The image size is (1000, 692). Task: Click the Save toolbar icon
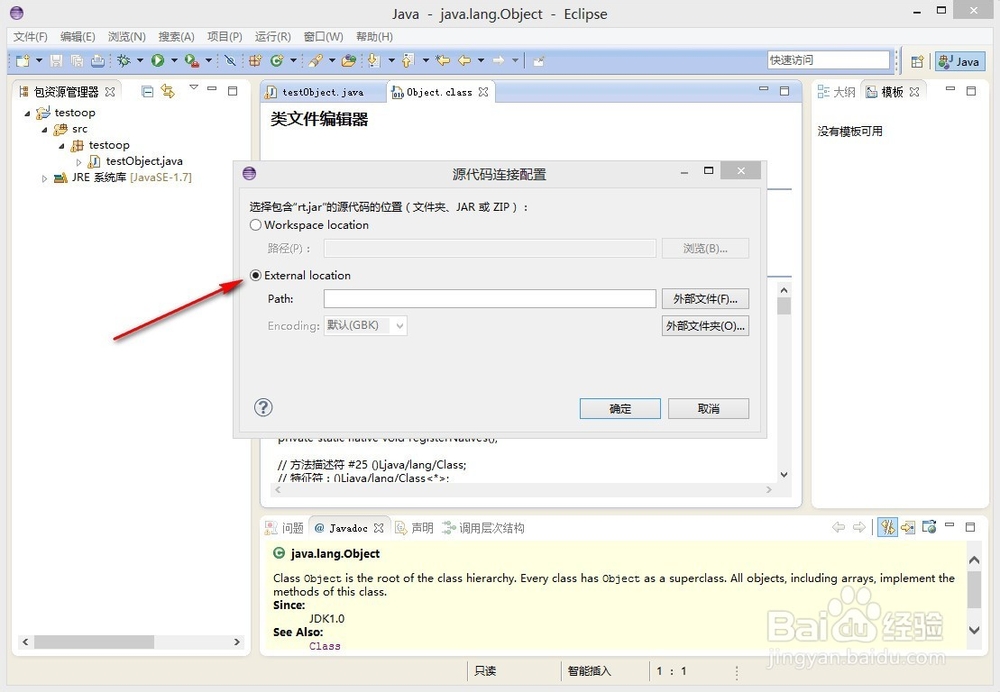(56, 61)
